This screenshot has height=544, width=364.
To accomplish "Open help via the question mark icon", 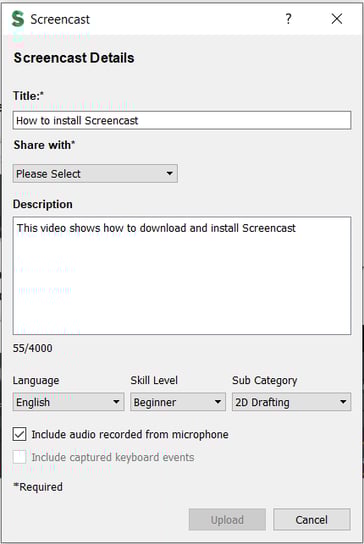I will point(288,19).
